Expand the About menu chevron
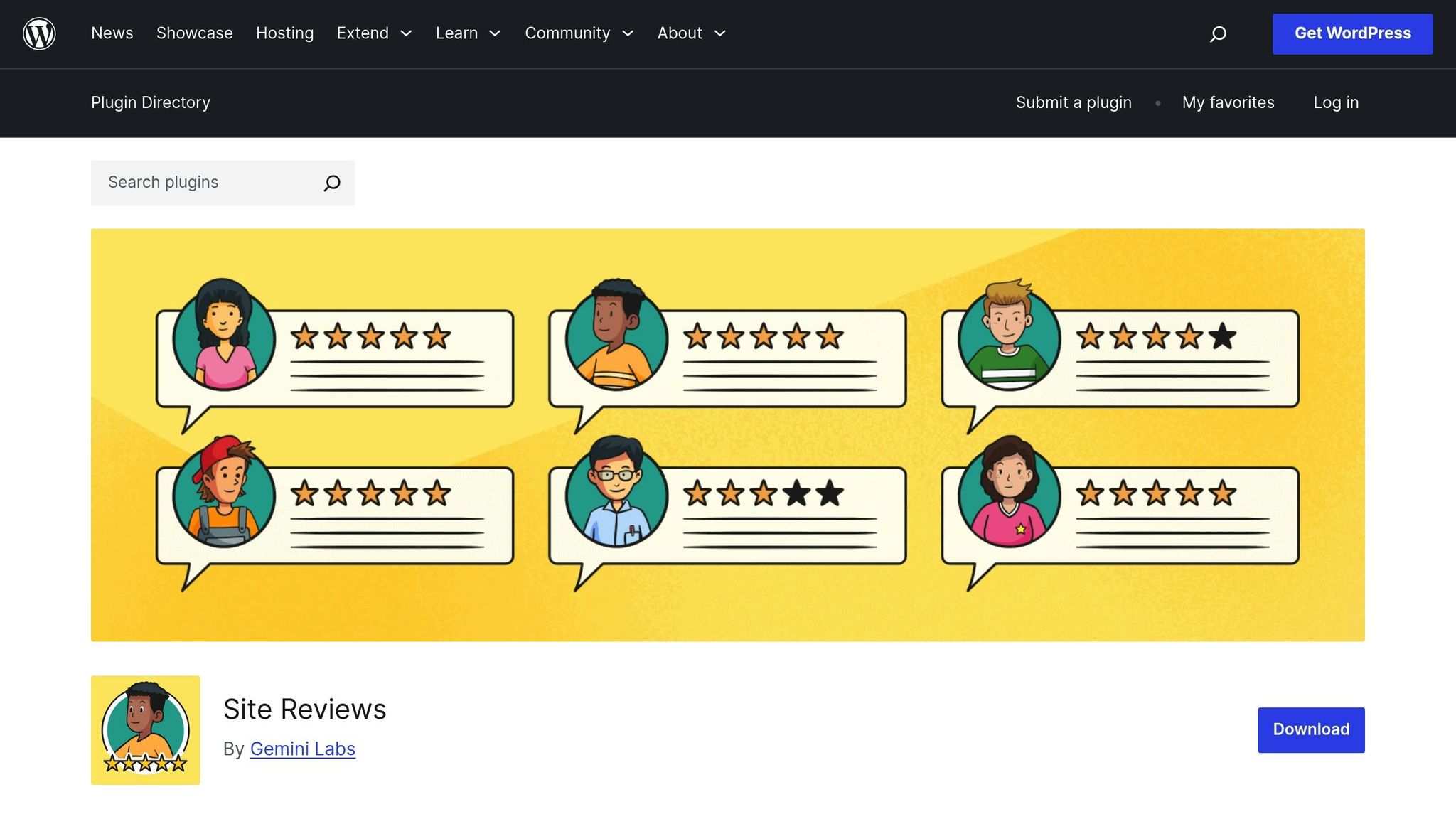The height and width of the screenshot is (819, 1456). coord(720,33)
